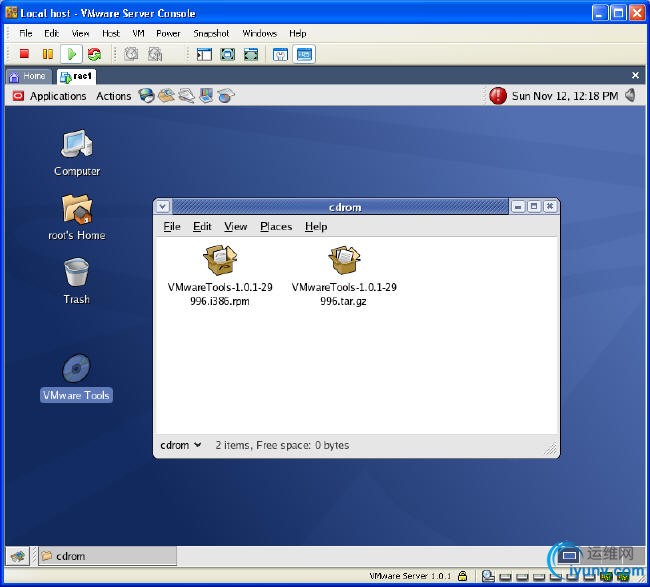Open VMware Power menu
650x587 pixels.
click(168, 34)
